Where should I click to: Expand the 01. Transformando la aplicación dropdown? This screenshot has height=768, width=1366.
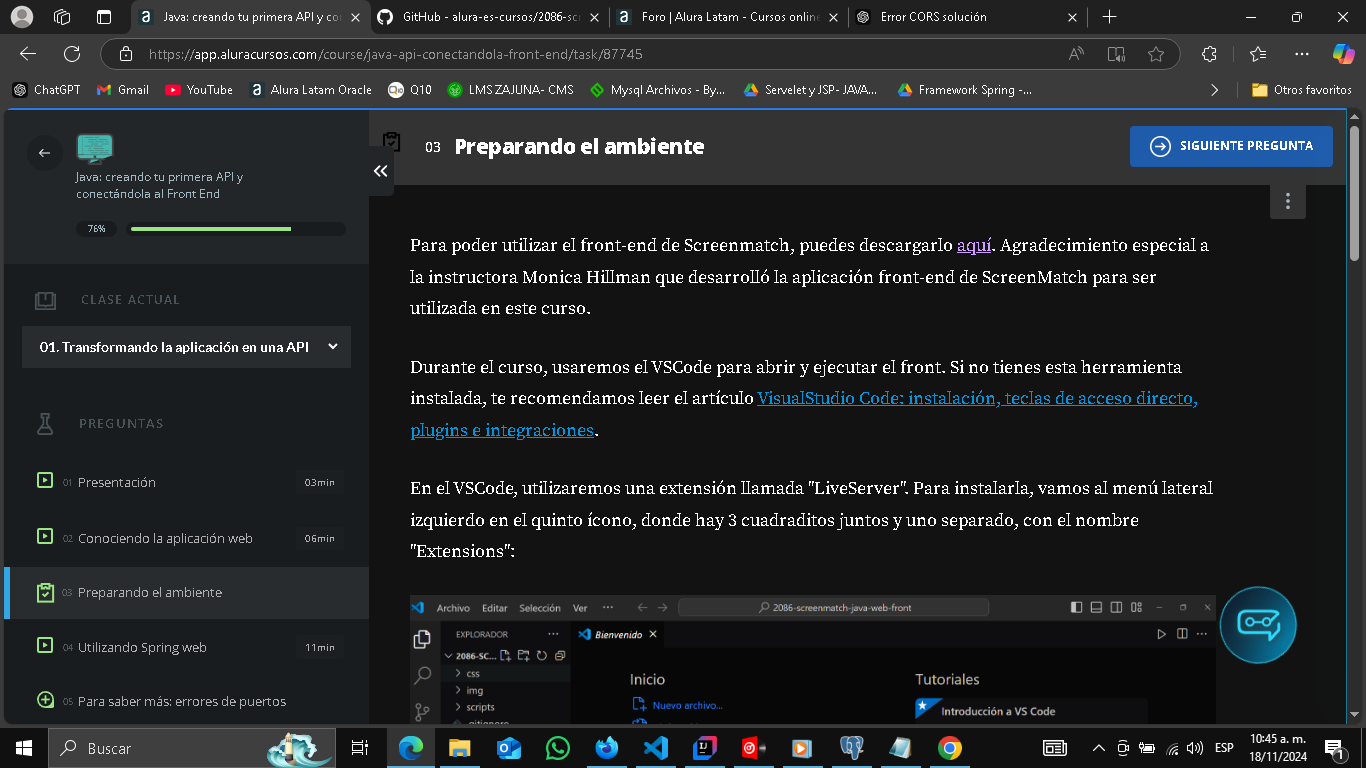coord(186,347)
